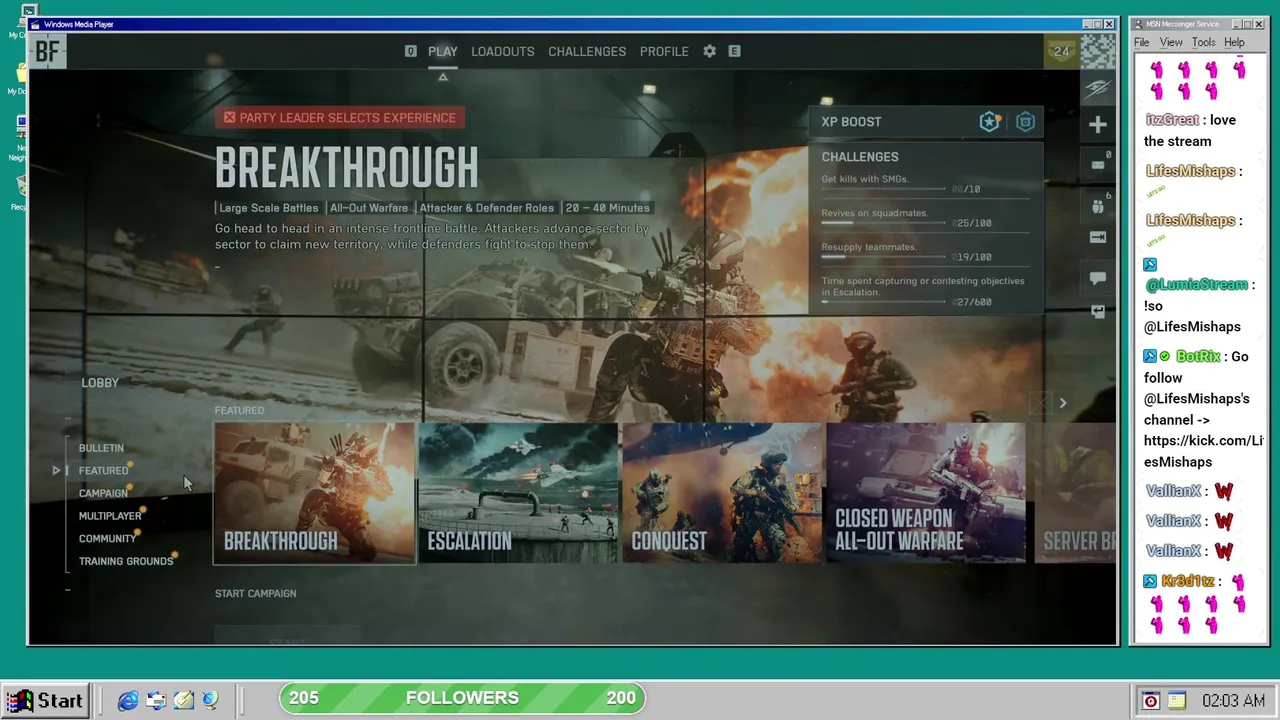Click the red record icon in system tray
Image resolution: width=1280 pixels, height=720 pixels.
click(x=1151, y=701)
